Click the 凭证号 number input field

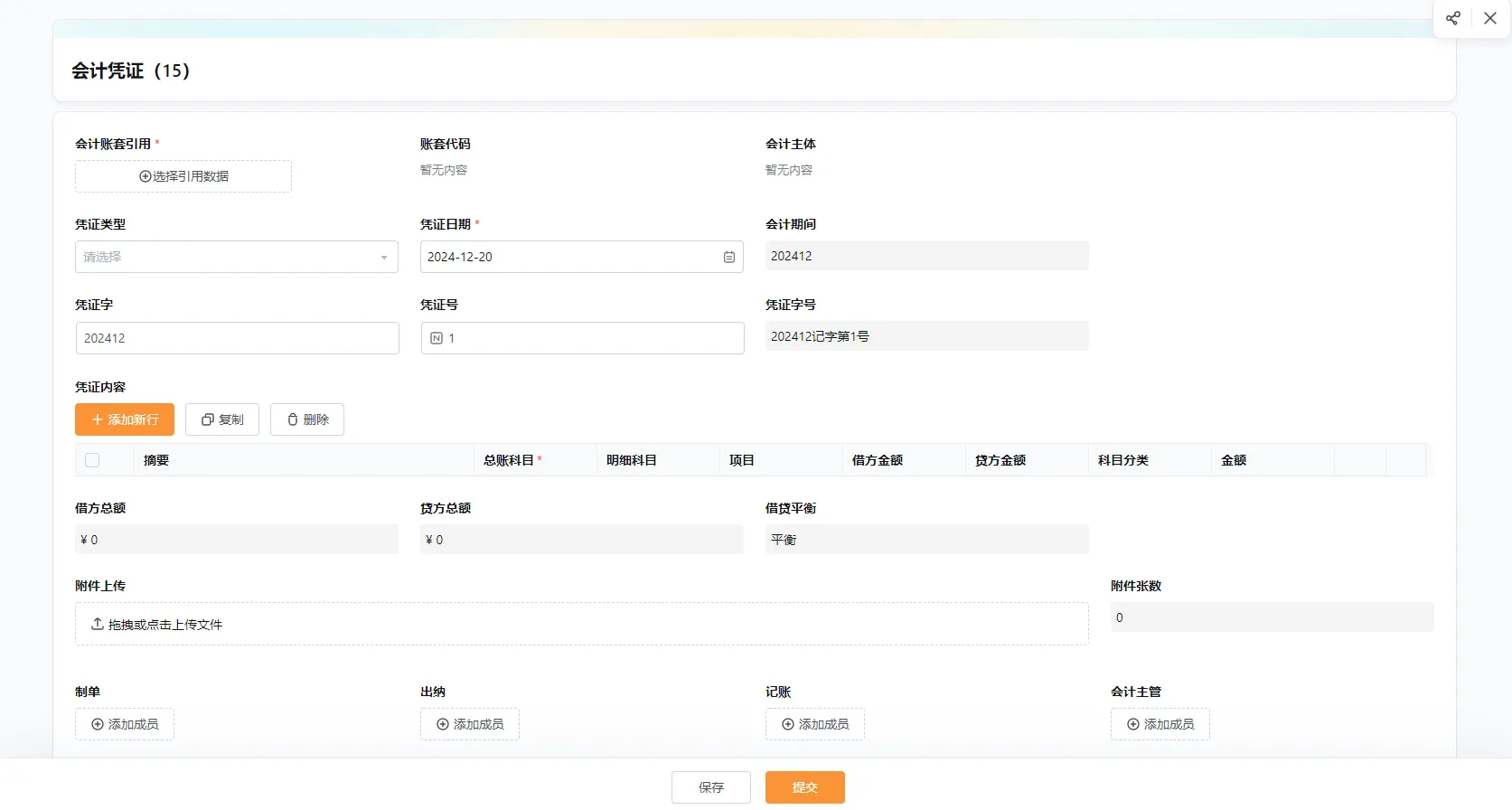point(592,338)
